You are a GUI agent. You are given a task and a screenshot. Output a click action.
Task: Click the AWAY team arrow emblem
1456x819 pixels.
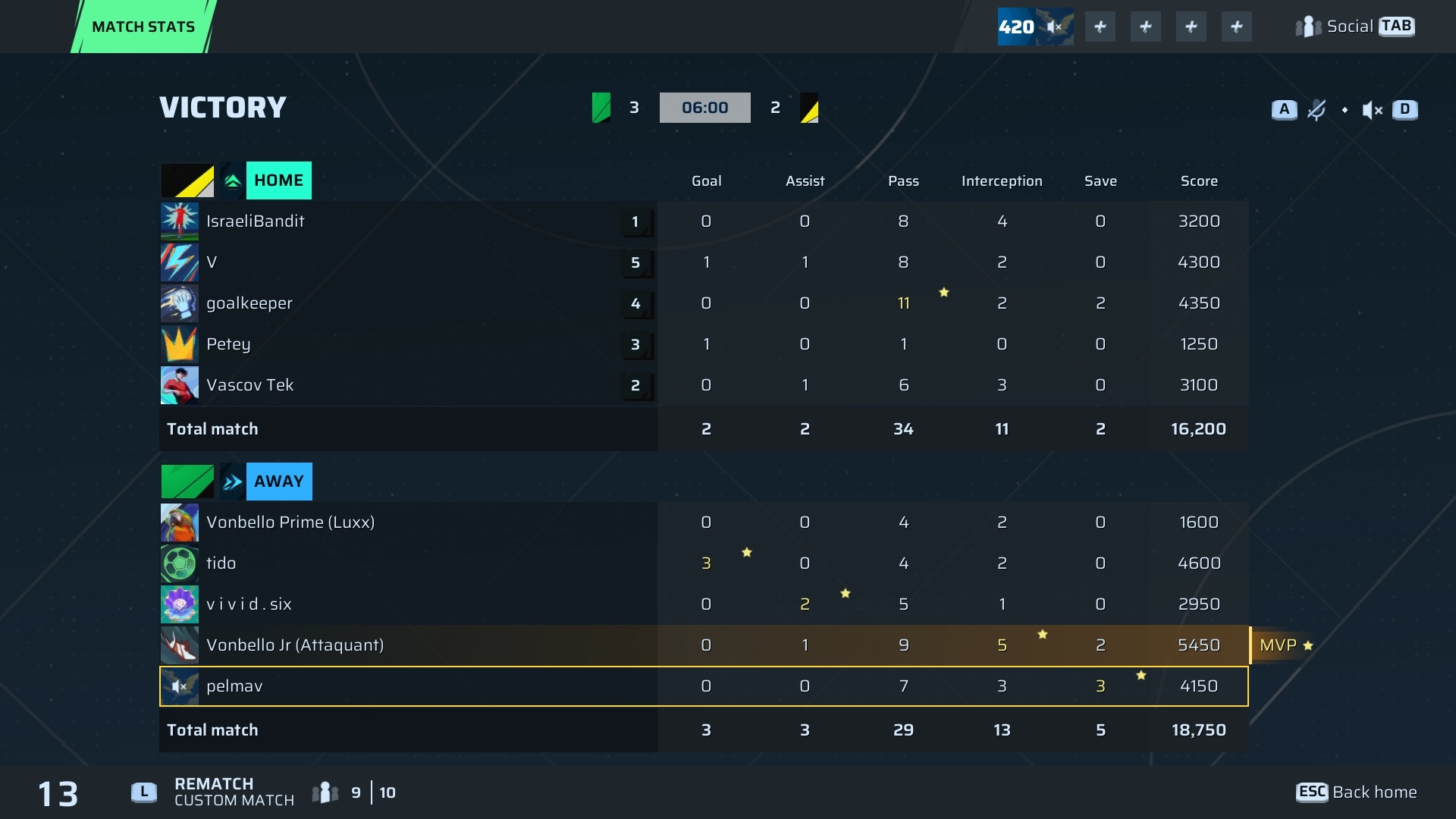click(x=233, y=482)
